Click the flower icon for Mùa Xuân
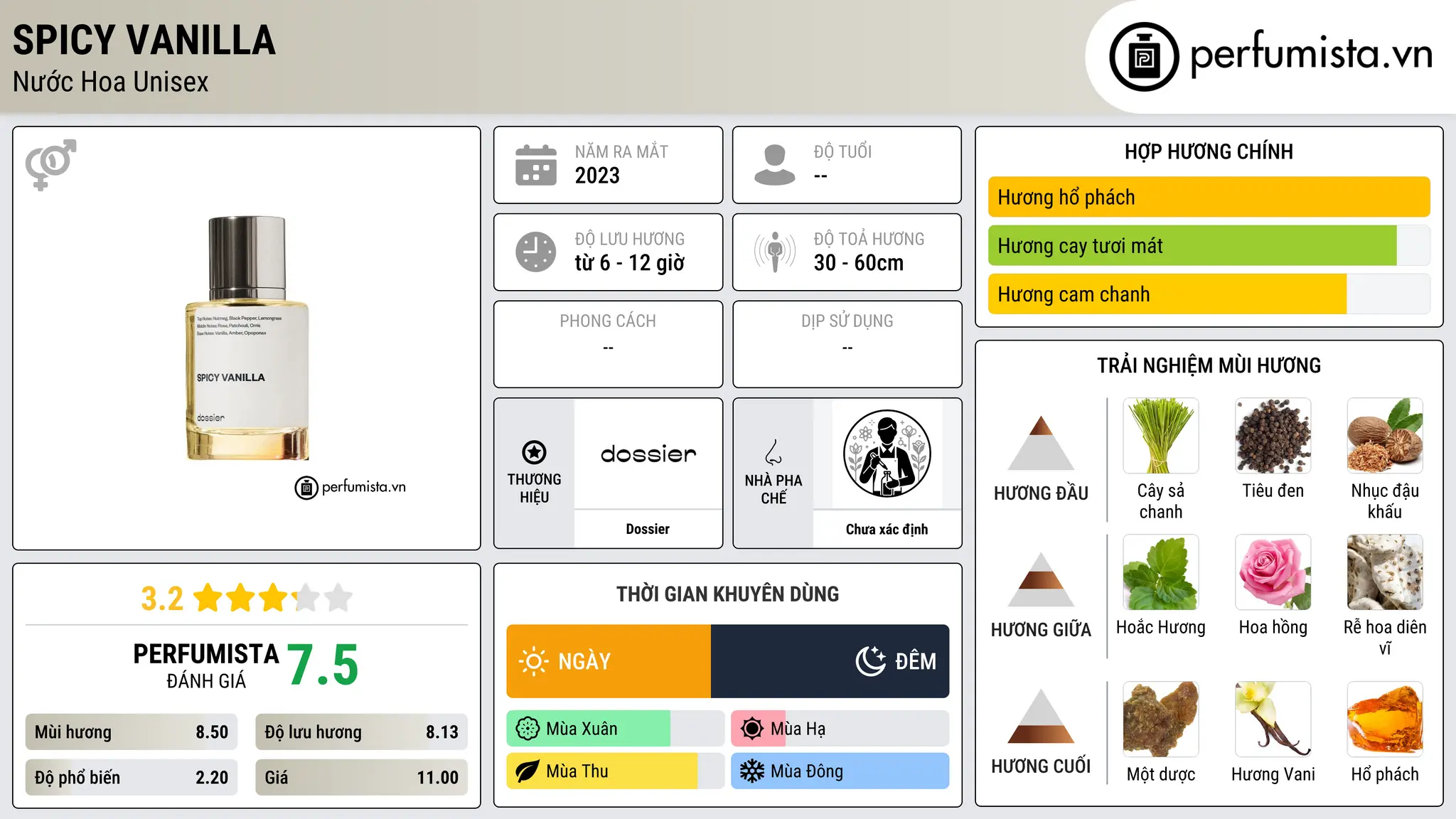Image resolution: width=1456 pixels, height=819 pixels. tap(528, 729)
